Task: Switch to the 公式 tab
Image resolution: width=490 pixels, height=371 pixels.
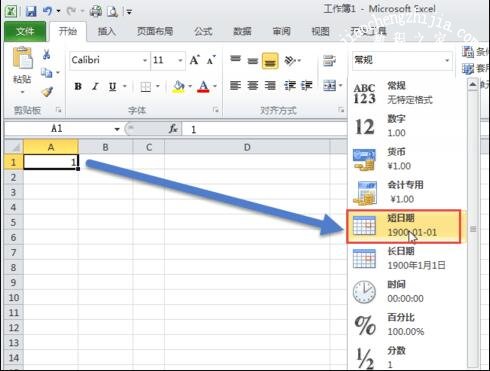Action: pyautogui.click(x=203, y=32)
